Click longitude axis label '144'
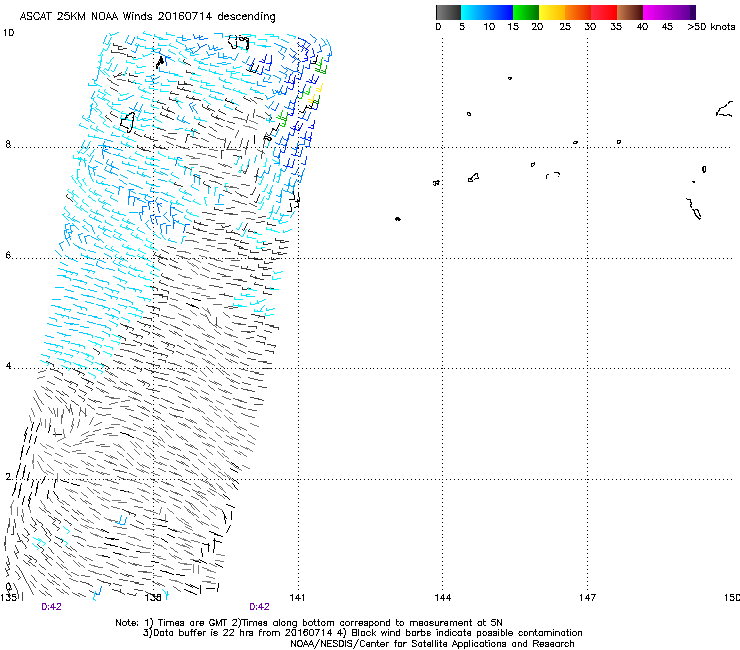 point(442,598)
